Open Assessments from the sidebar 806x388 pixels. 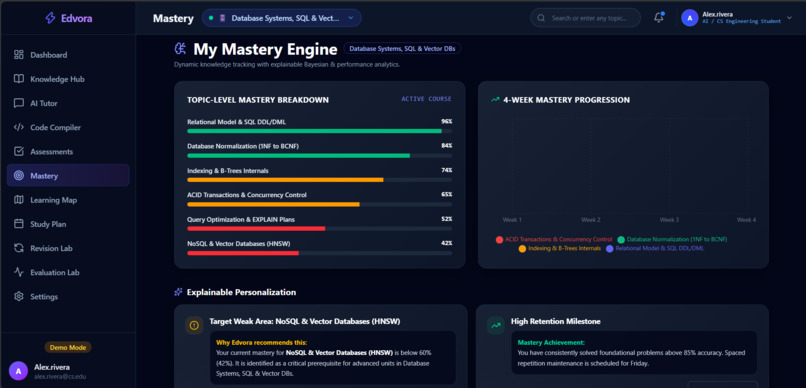[x=68, y=152]
